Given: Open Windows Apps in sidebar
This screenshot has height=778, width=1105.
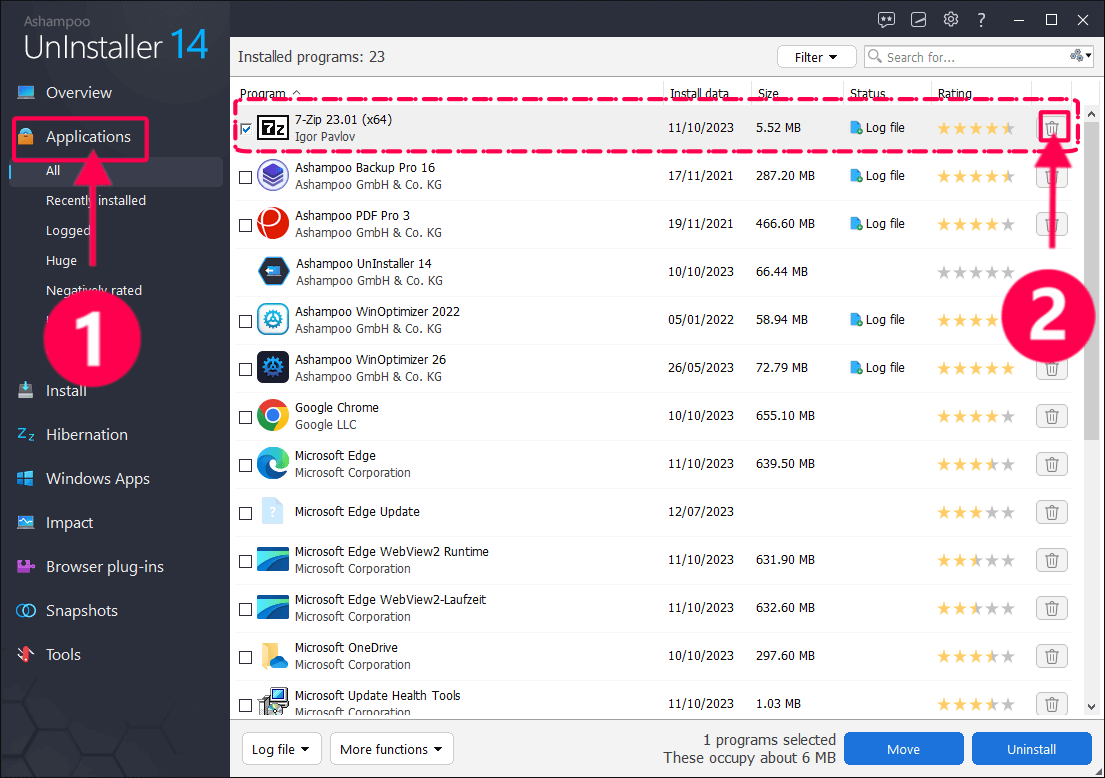Looking at the screenshot, I should pos(97,479).
